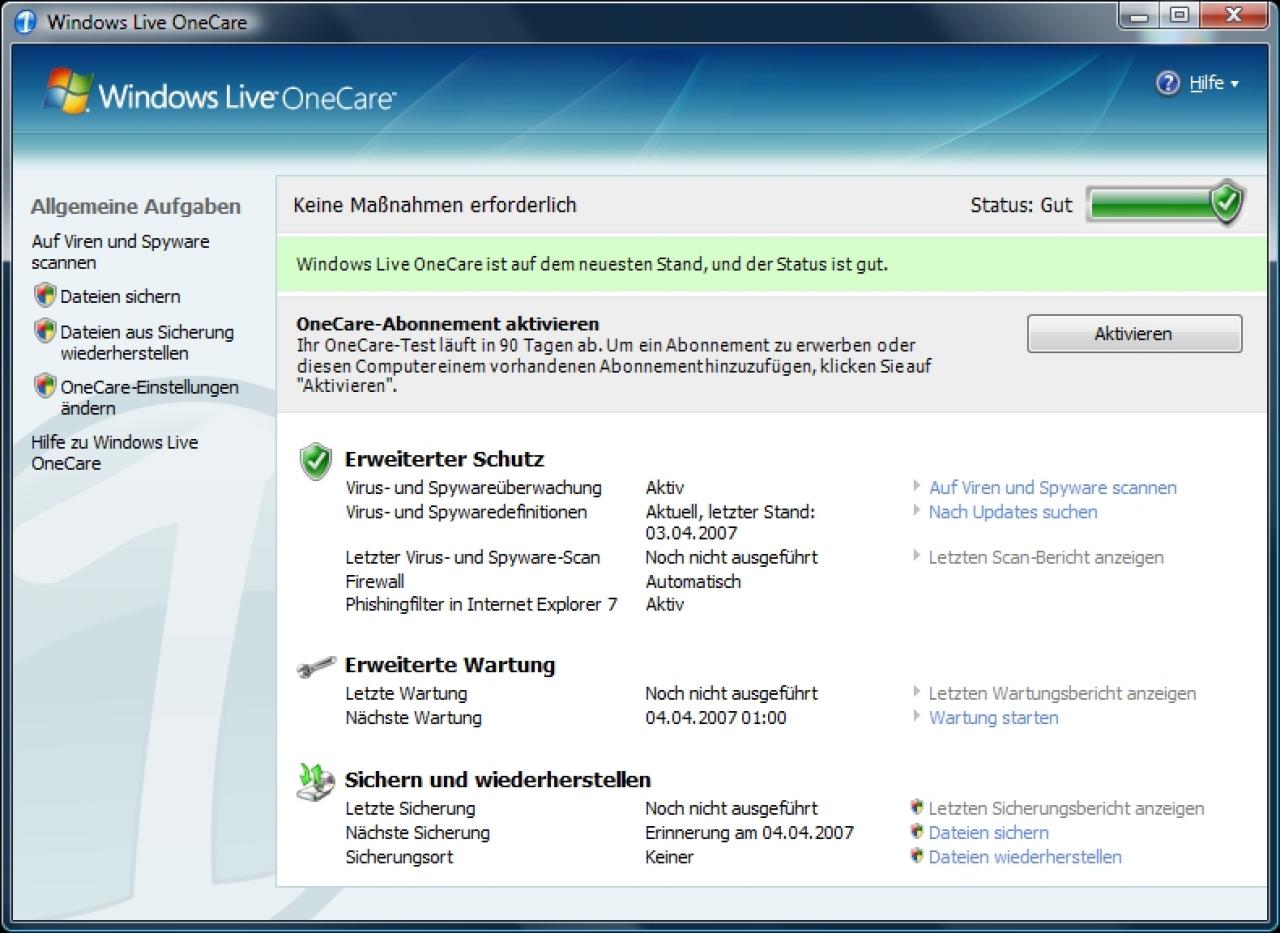Screen dimensions: 1280x933
Task: Click the Status: Gut label
Action: coord(1021,205)
